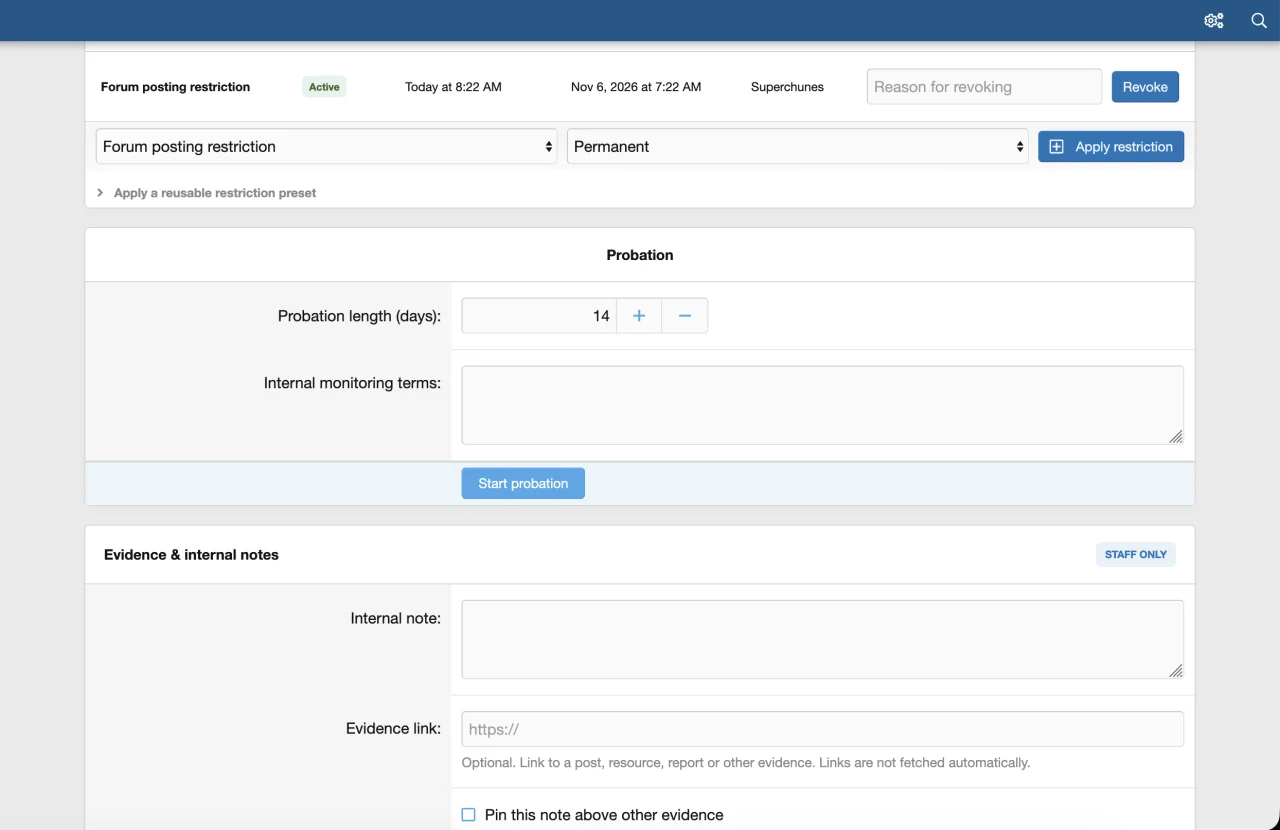
Task: Click the Apply restriction button
Action: pos(1111,146)
